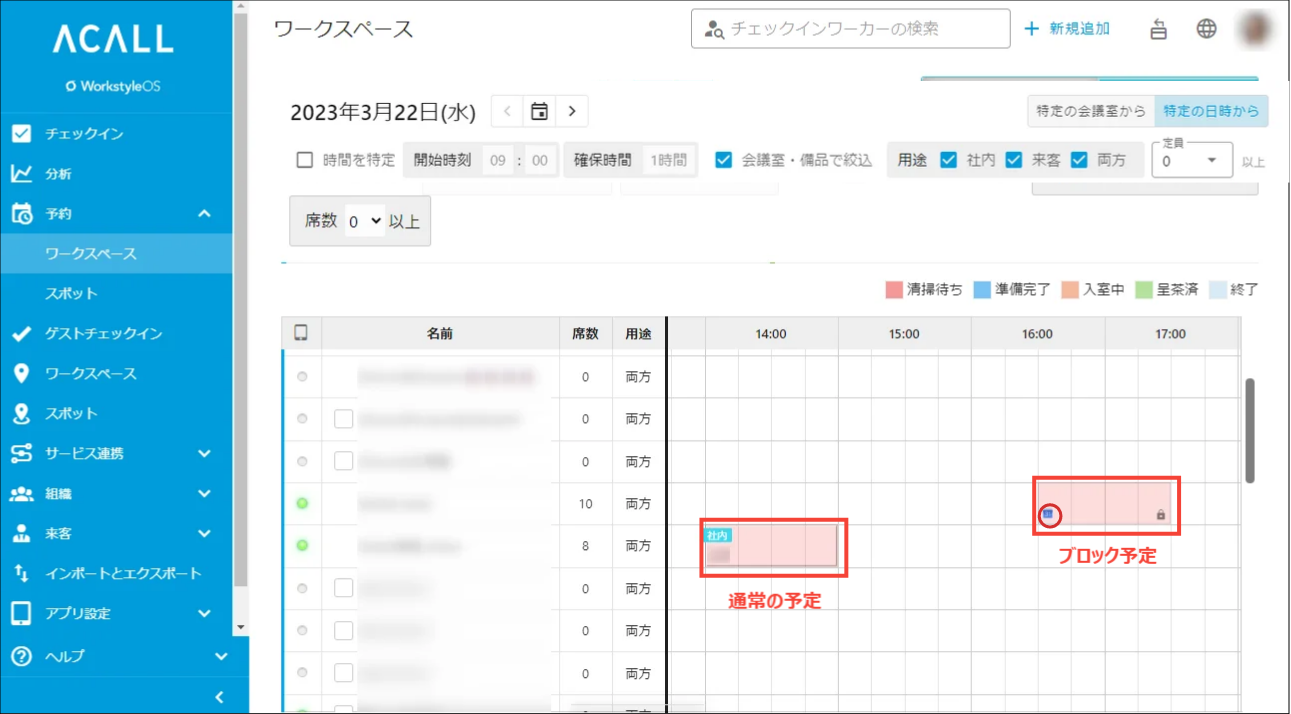This screenshot has height=714, width=1291.
Task: Click the calendar date picker icon
Action: 539,111
